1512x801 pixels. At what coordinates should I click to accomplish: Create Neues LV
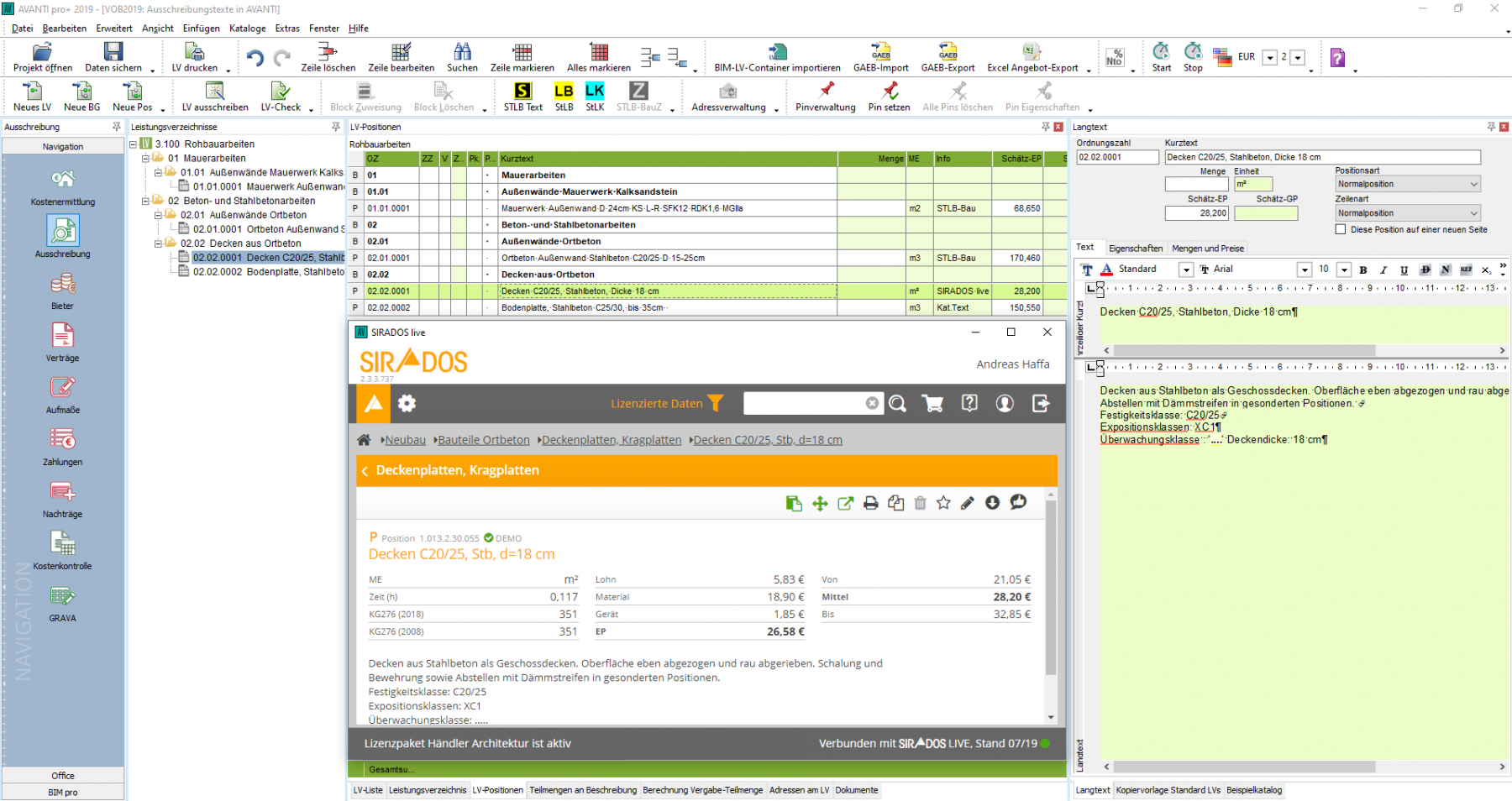[32, 97]
